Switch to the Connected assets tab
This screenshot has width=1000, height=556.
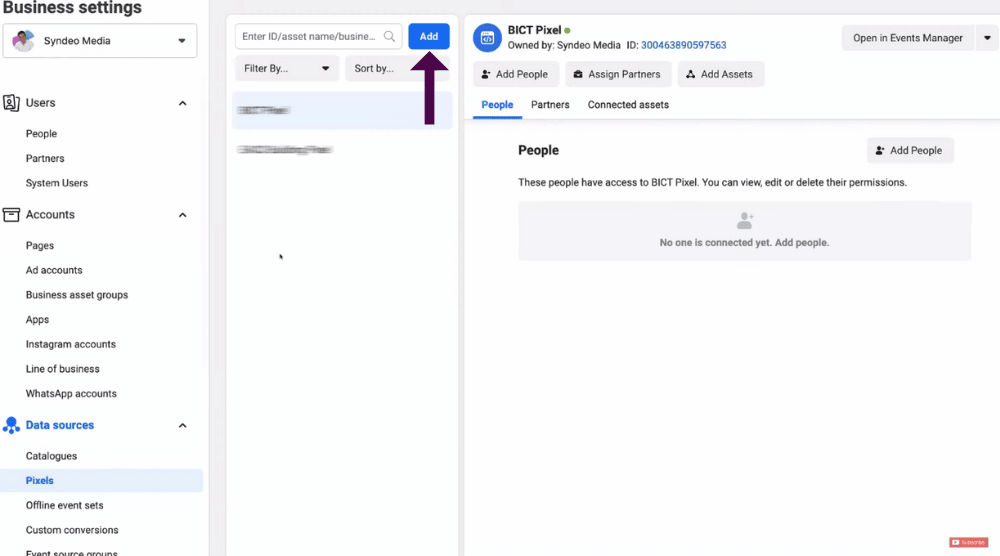pos(628,105)
